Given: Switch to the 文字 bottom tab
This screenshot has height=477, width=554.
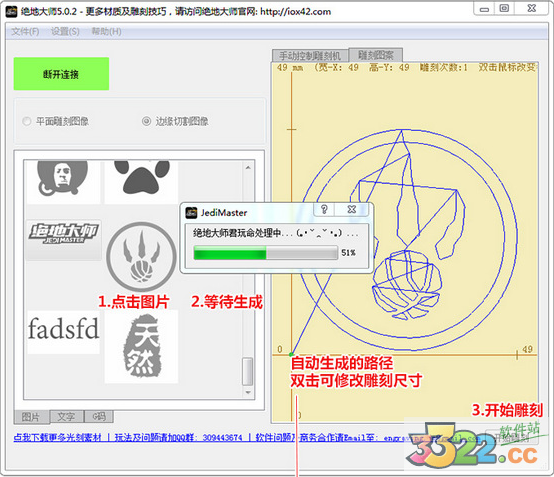Looking at the screenshot, I should tap(66, 417).
